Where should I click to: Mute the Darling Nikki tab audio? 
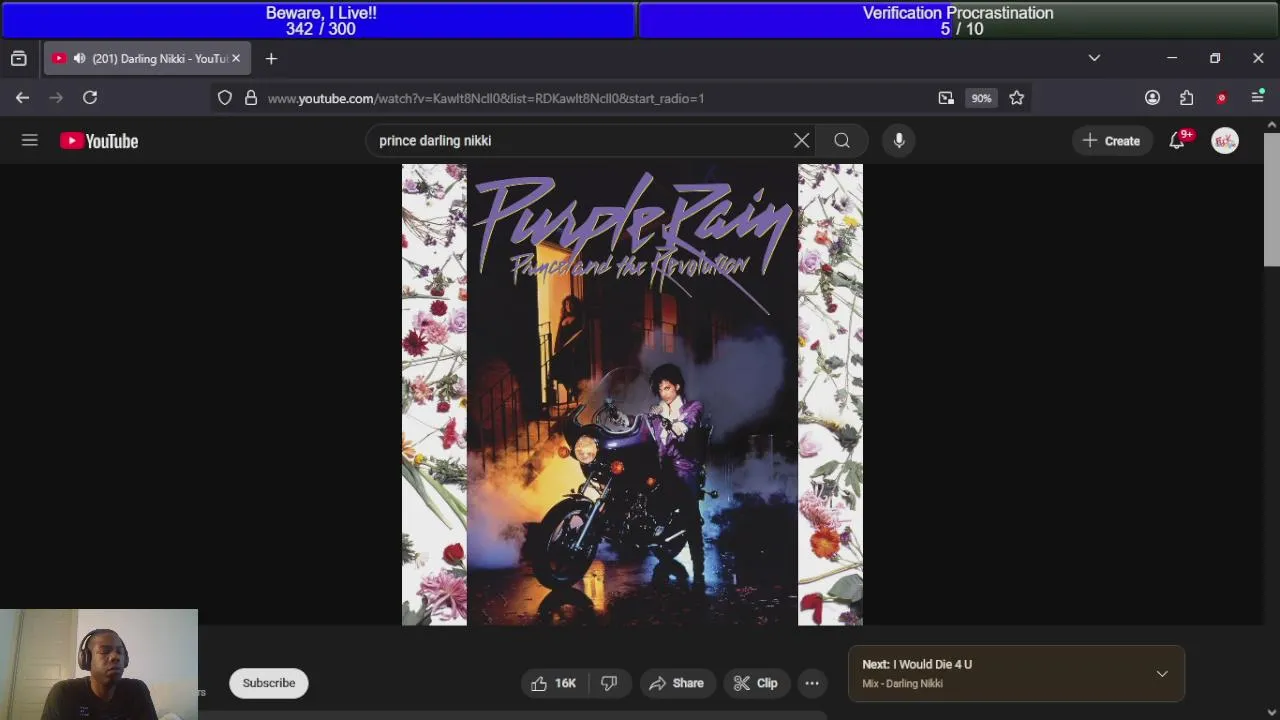[x=79, y=59]
